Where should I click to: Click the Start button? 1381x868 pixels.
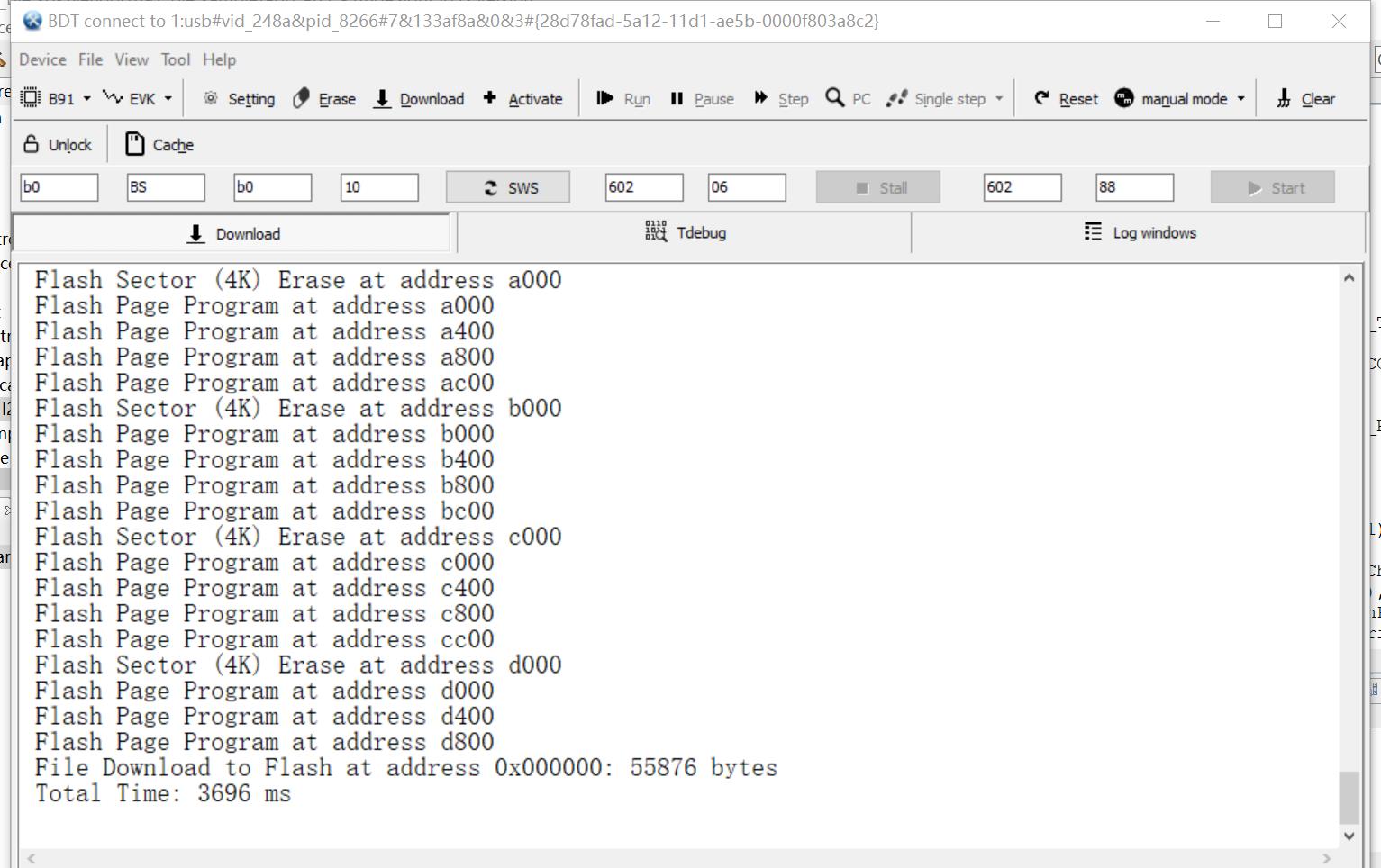click(x=1273, y=187)
